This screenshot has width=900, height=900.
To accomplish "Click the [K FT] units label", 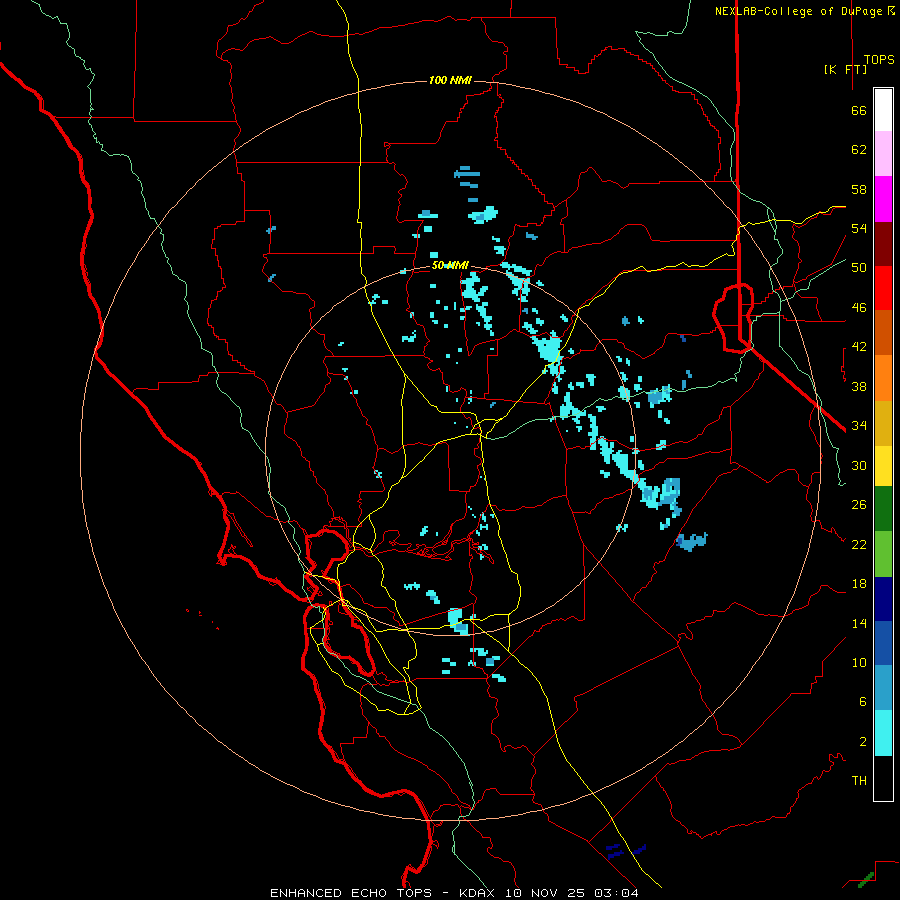I will click(845, 69).
